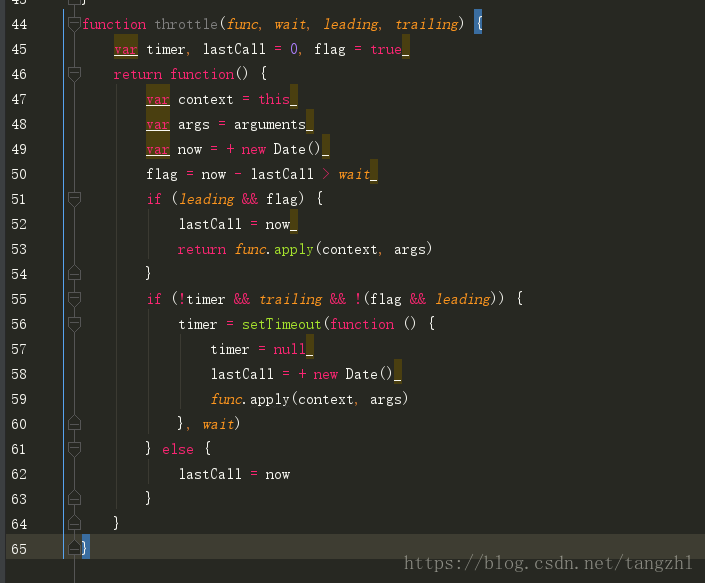Click 'func' on line 59
This screenshot has width=705, height=583.
tap(227, 399)
